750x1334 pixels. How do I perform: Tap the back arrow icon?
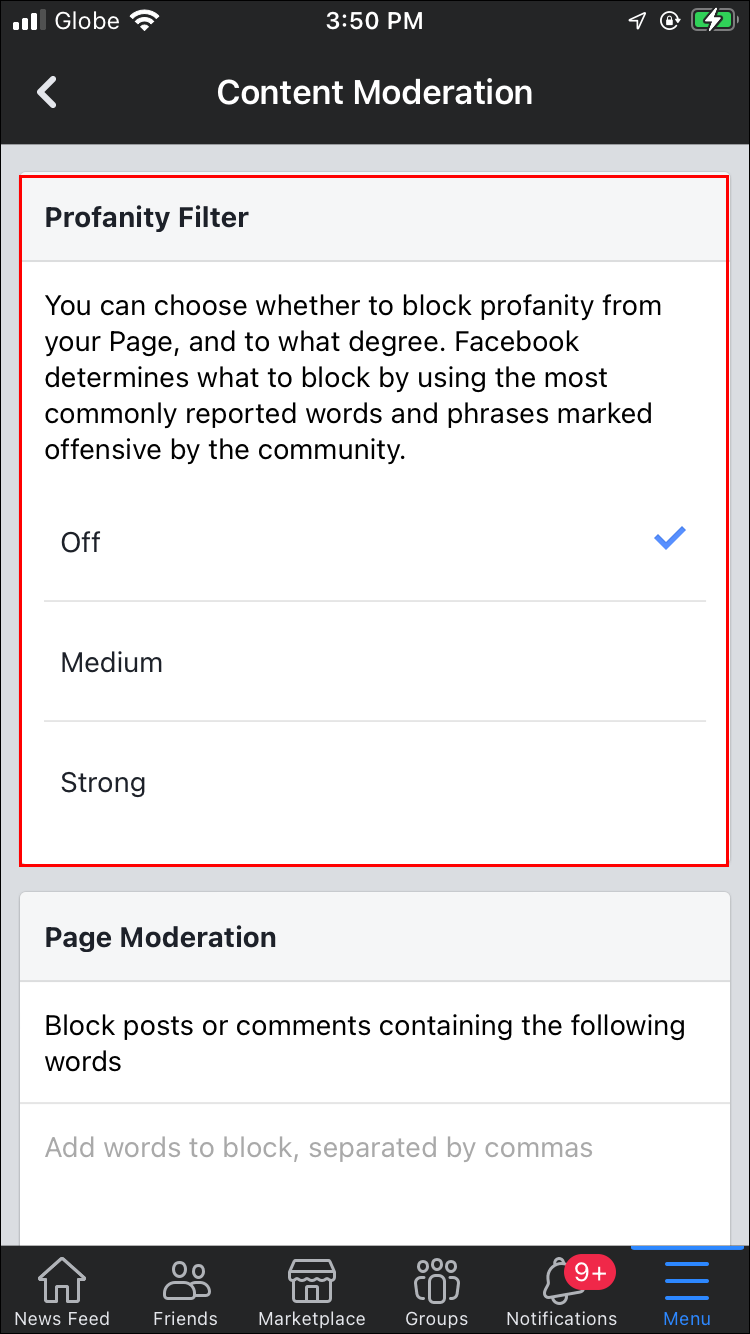(47, 92)
